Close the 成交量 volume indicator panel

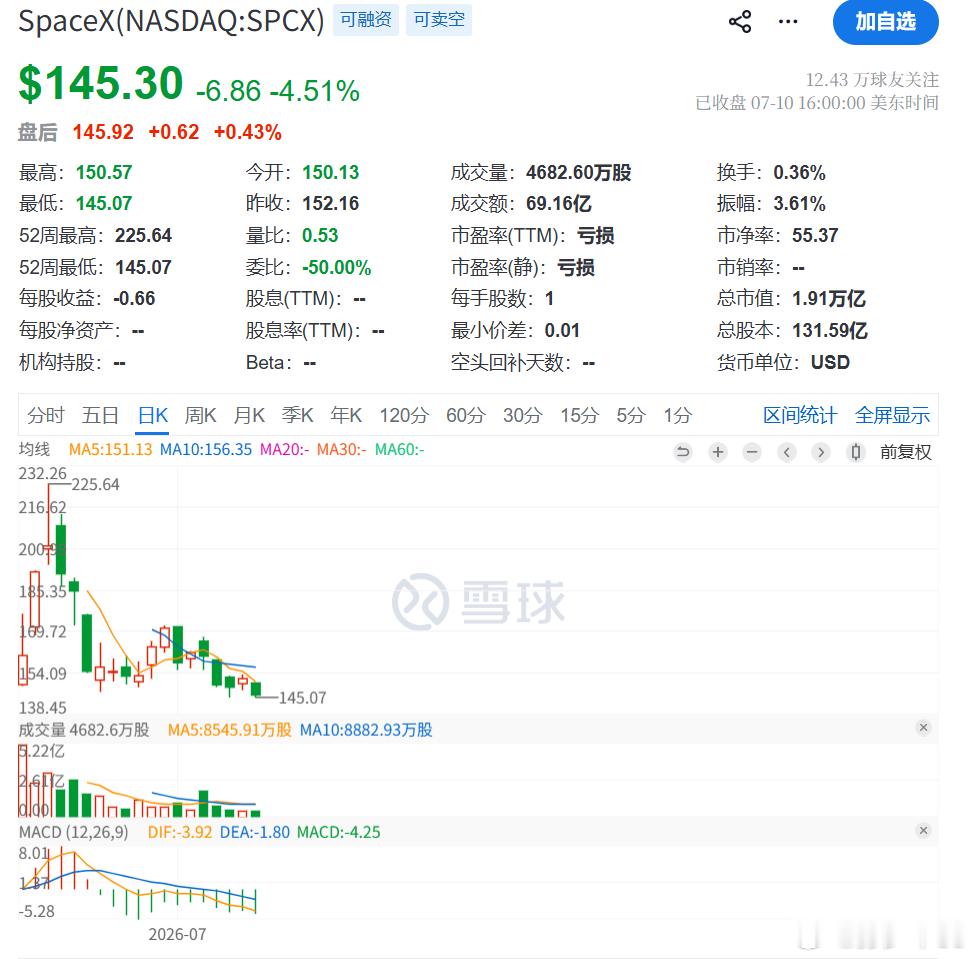pos(923,727)
